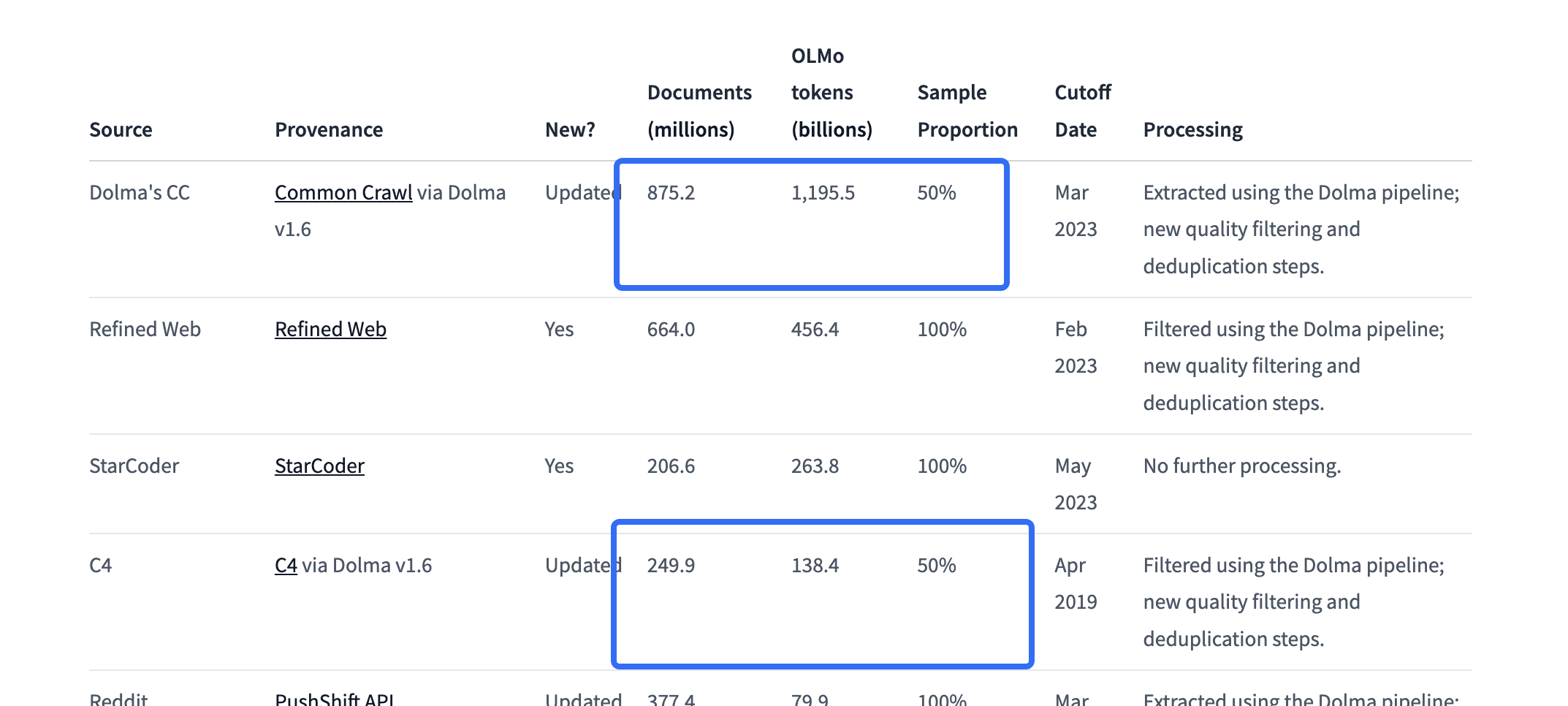The image size is (1568, 706).
Task: Click the New? column header
Action: pos(570,129)
